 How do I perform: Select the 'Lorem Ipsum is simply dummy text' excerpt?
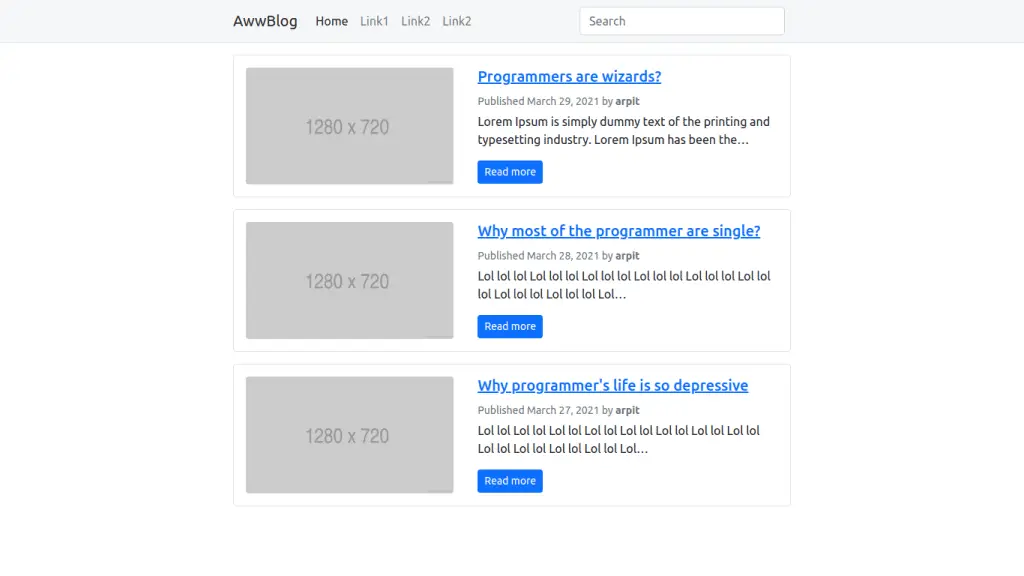624,131
